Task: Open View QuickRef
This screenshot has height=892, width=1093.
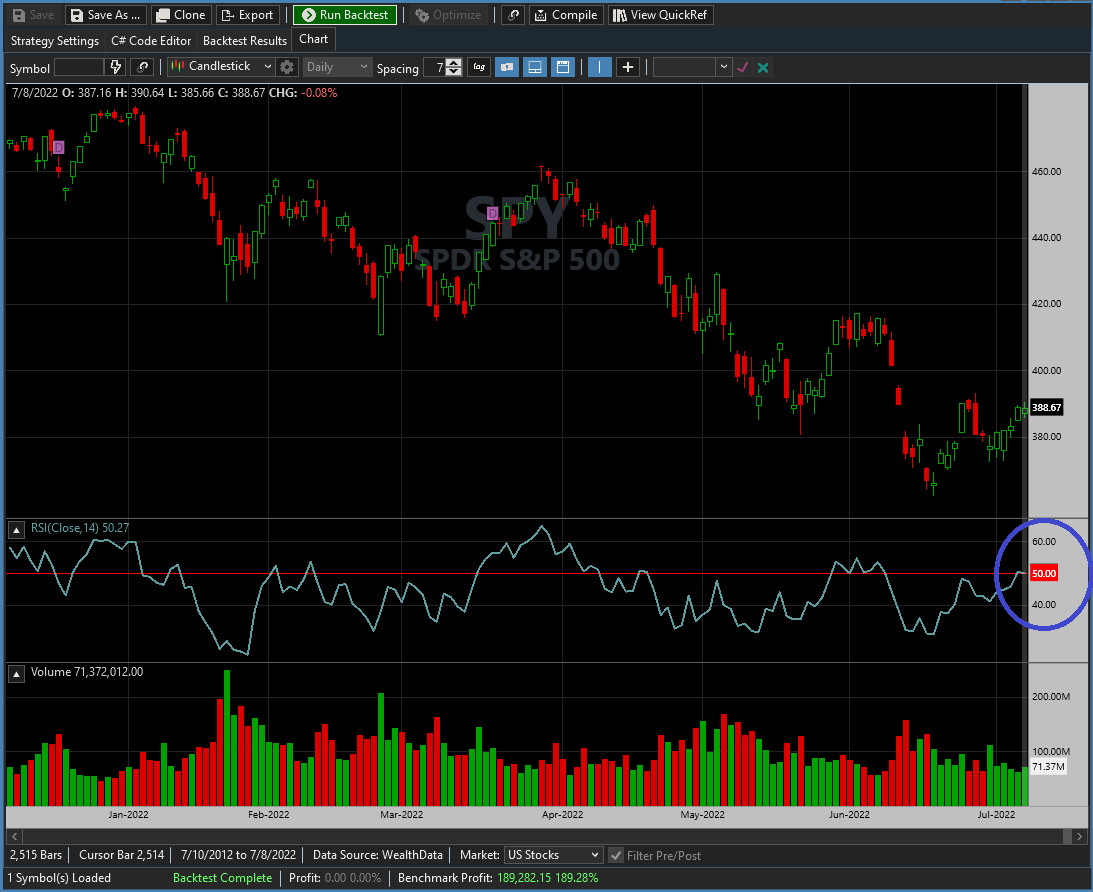Action: click(x=661, y=15)
